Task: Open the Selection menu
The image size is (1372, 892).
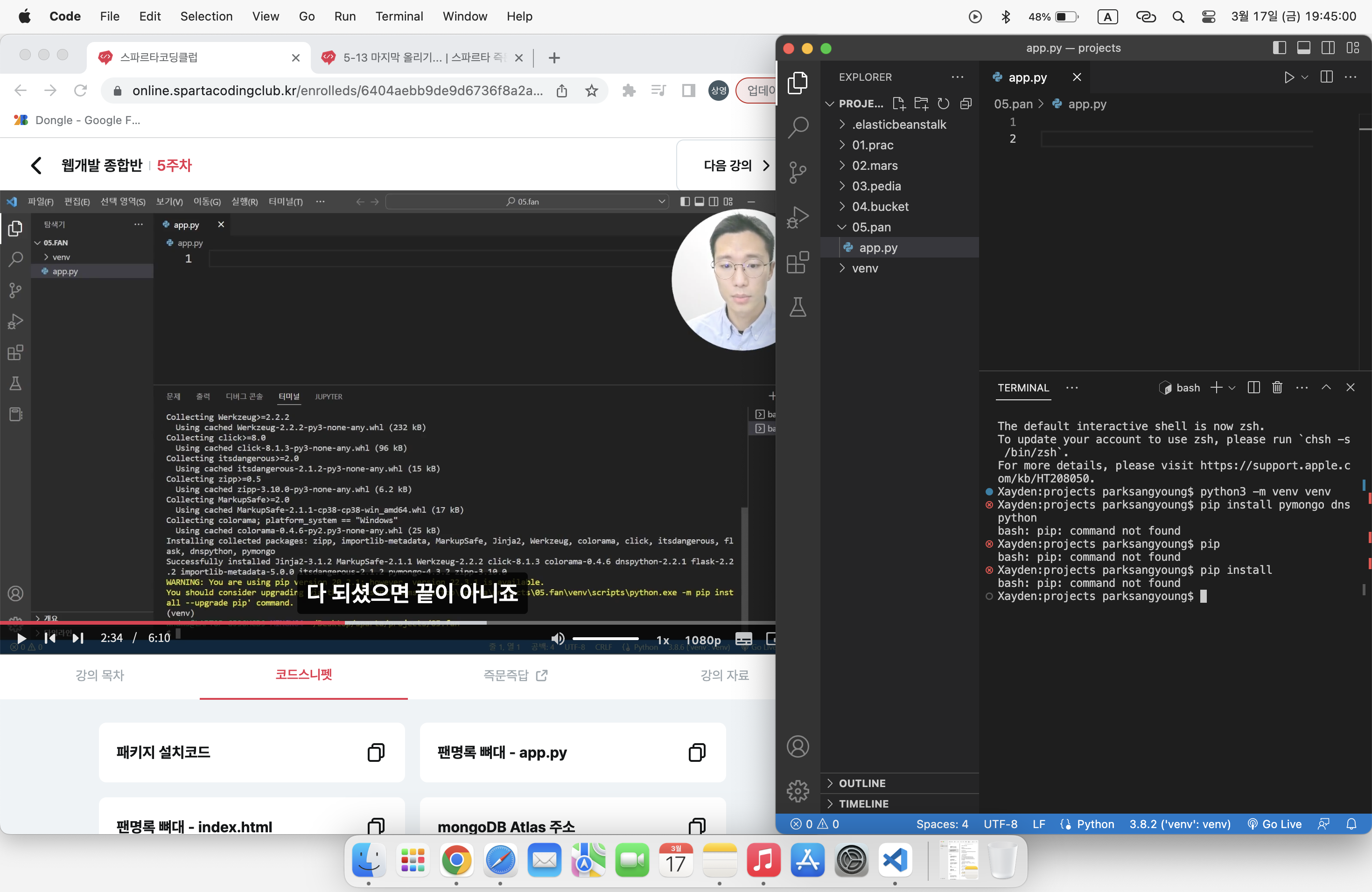Action: point(206,17)
